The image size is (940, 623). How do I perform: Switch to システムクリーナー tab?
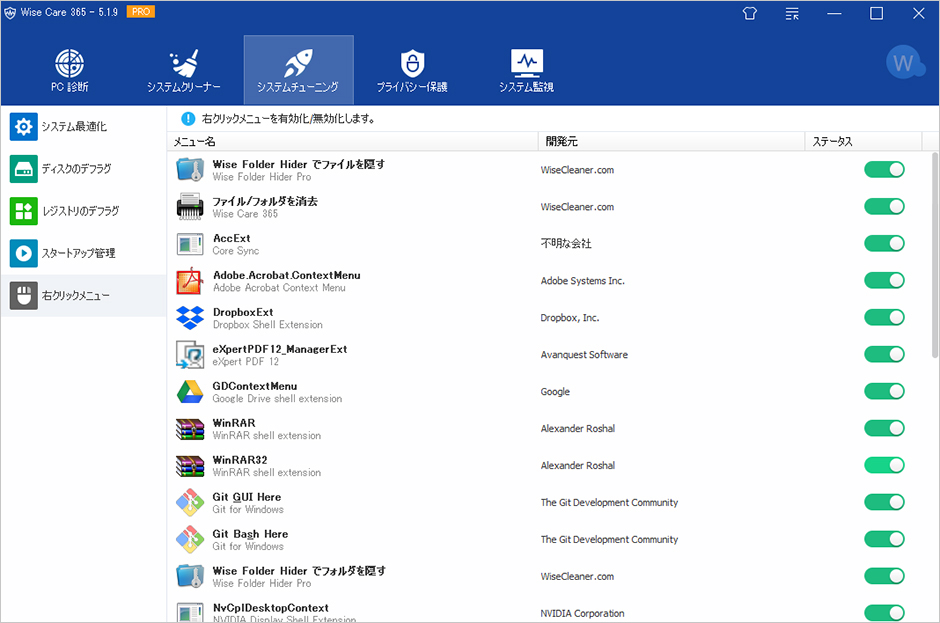183,70
